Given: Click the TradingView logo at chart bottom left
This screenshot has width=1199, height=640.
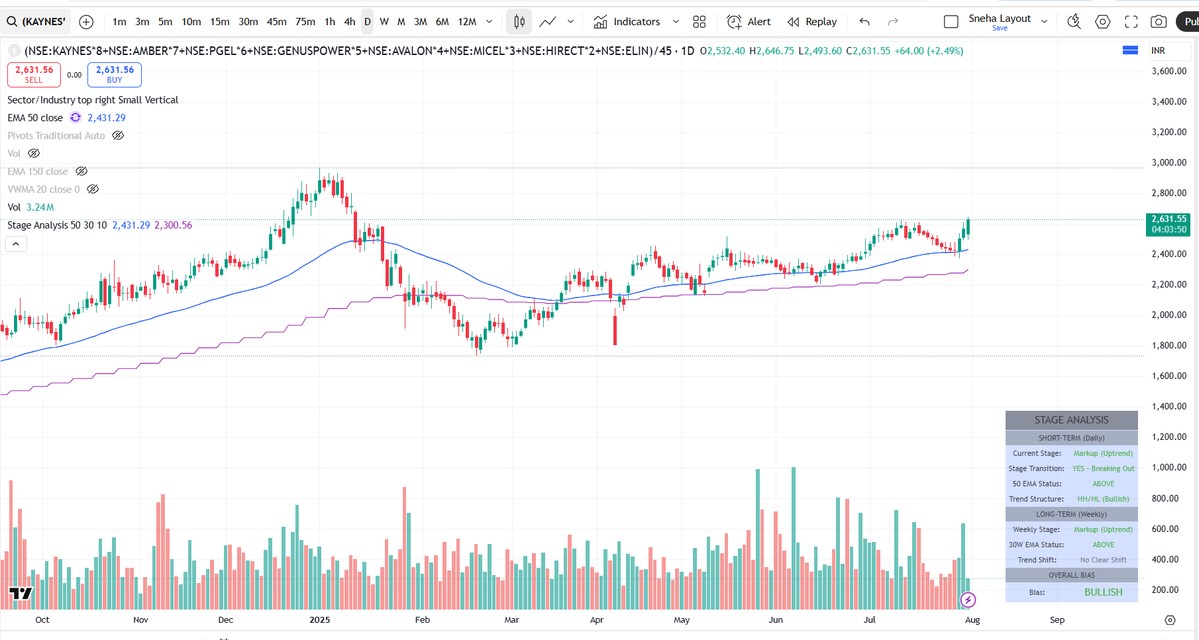Looking at the screenshot, I should pos(21,593).
